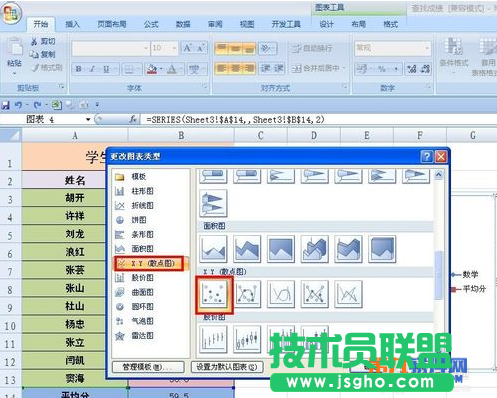Open the 公式 Formulas ribbon tab

pyautogui.click(x=151, y=24)
